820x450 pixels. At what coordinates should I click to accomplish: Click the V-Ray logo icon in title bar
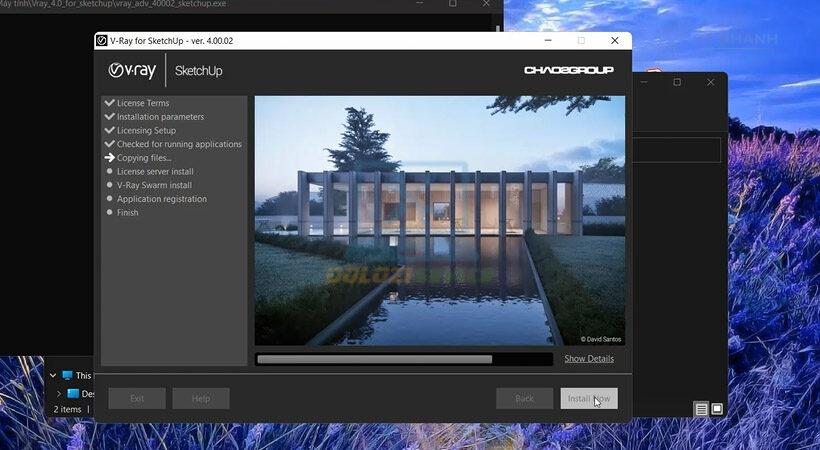[x=102, y=41]
